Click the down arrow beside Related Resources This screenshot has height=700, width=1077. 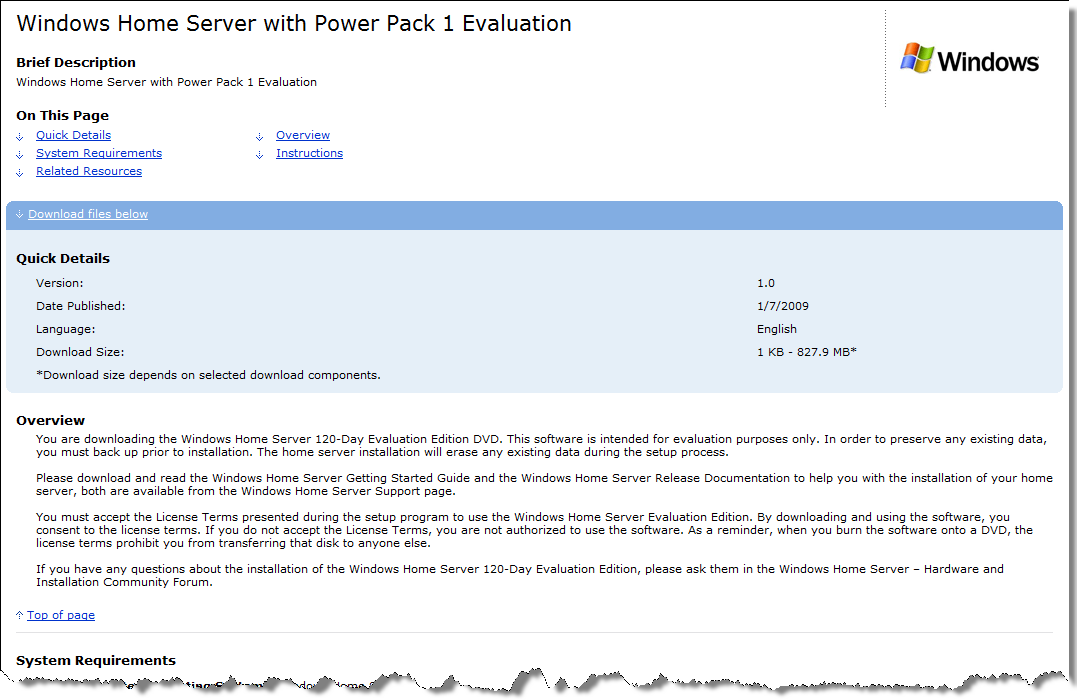(20, 172)
